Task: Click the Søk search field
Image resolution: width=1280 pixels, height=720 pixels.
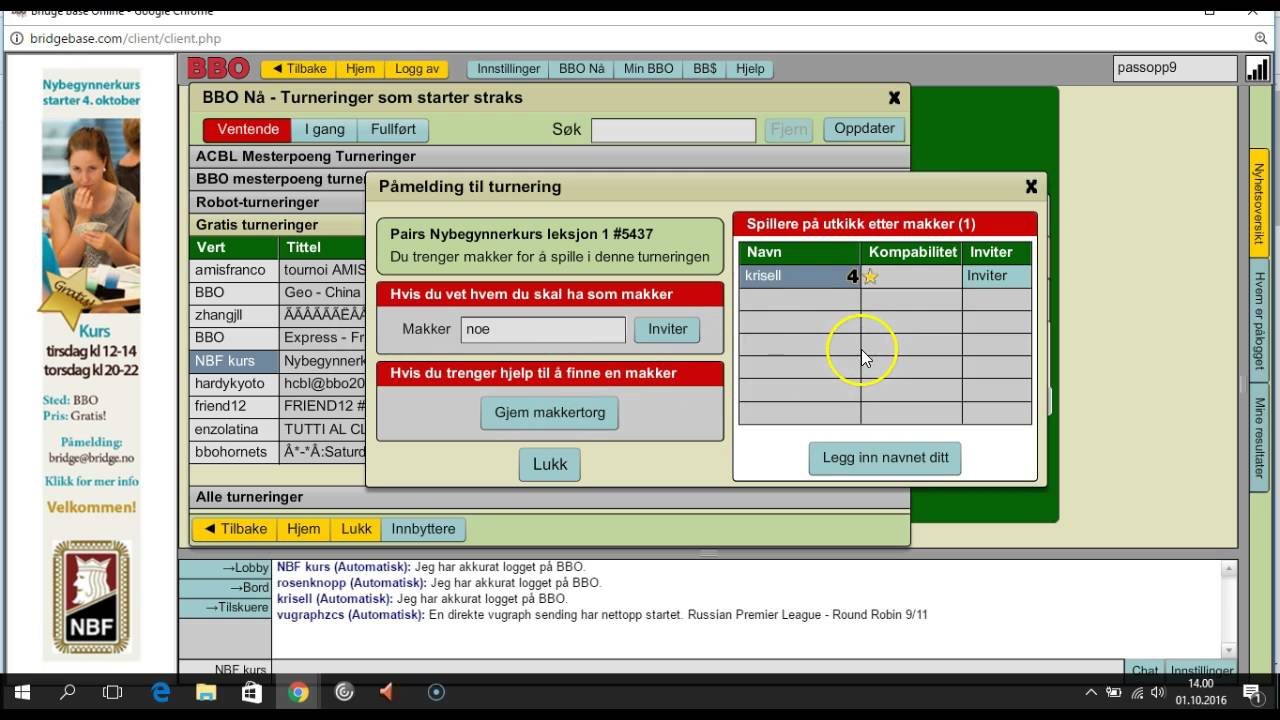Action: [673, 130]
